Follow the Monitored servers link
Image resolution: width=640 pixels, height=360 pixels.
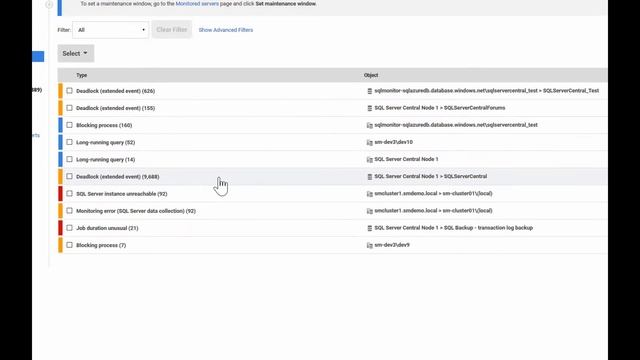coord(197,4)
